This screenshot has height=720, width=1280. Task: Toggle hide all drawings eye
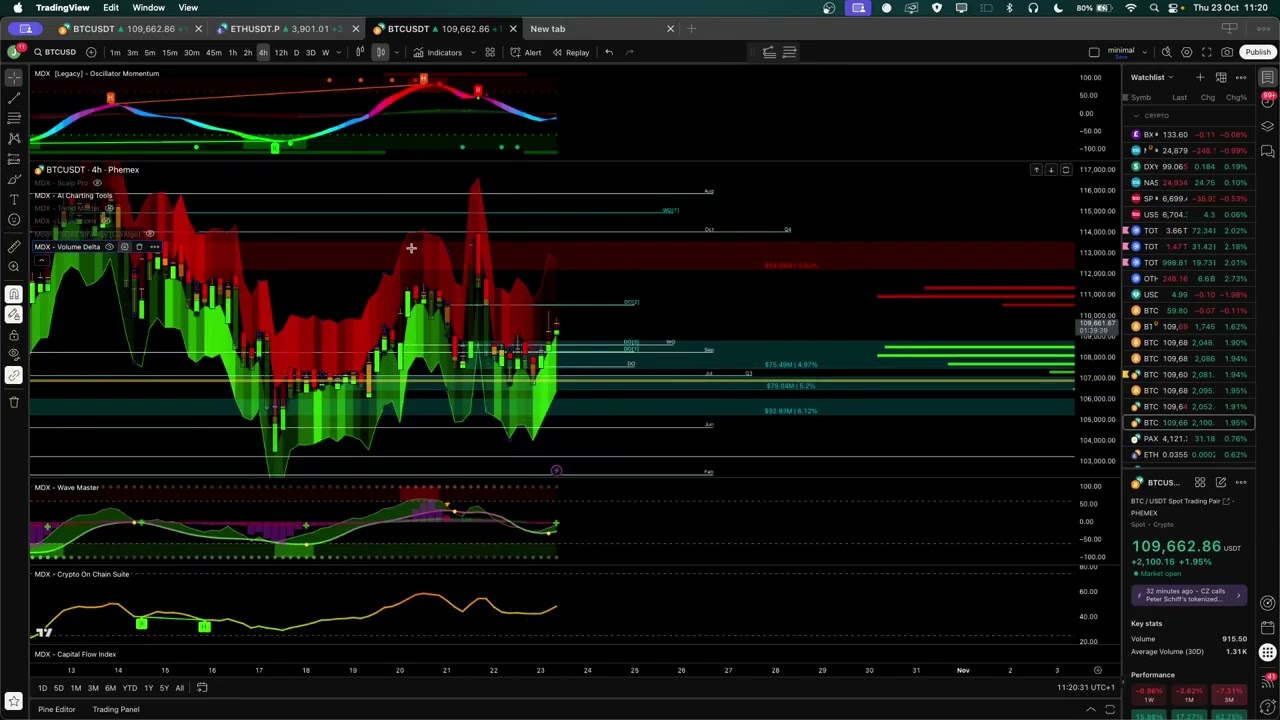[x=14, y=354]
